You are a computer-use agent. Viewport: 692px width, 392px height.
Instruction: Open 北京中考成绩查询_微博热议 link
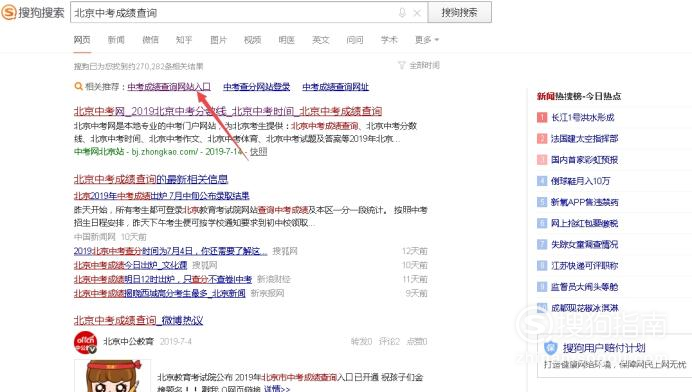pyautogui.click(x=139, y=320)
